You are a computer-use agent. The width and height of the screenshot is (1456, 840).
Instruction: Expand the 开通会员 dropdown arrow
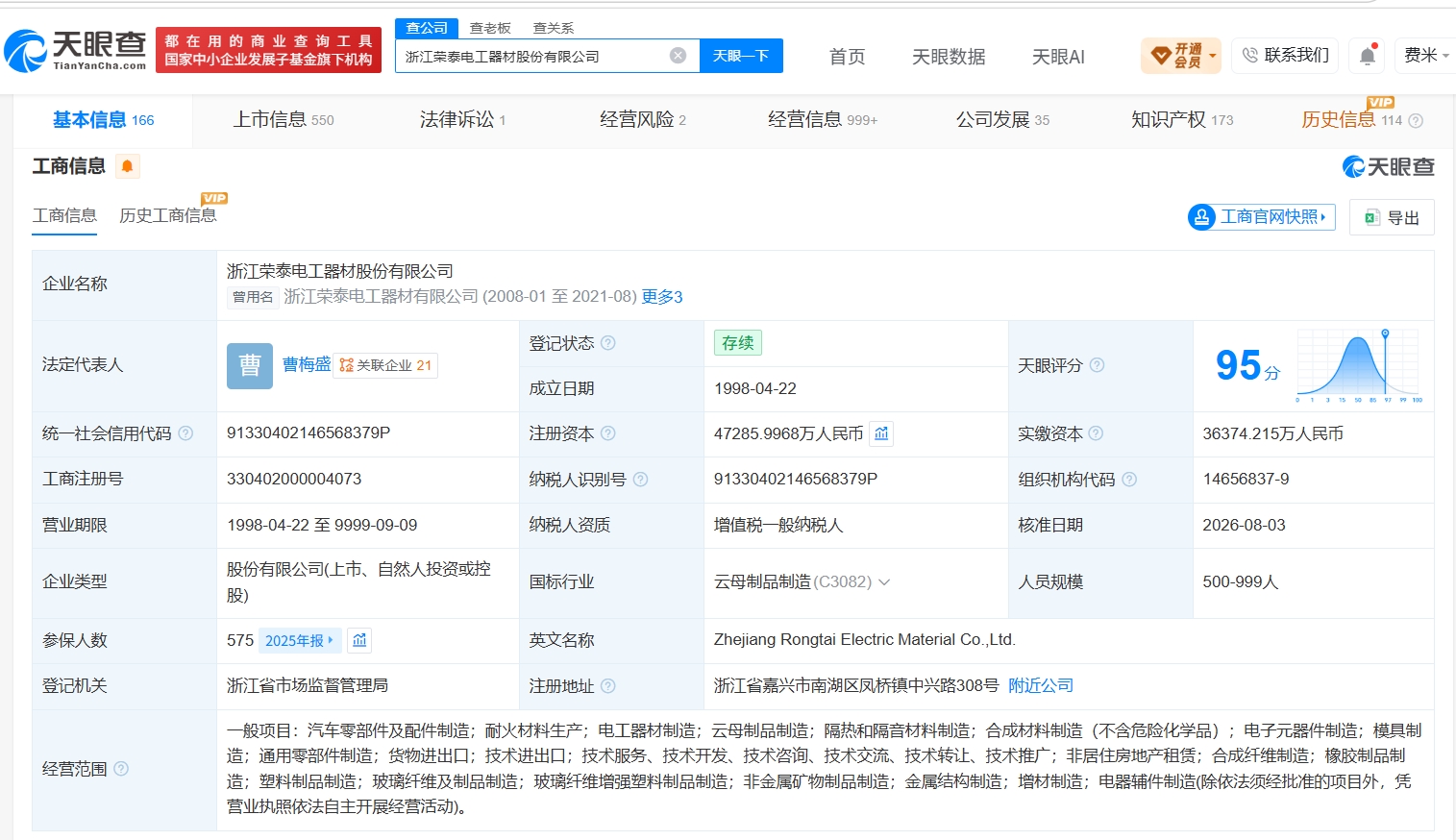coord(1212,56)
